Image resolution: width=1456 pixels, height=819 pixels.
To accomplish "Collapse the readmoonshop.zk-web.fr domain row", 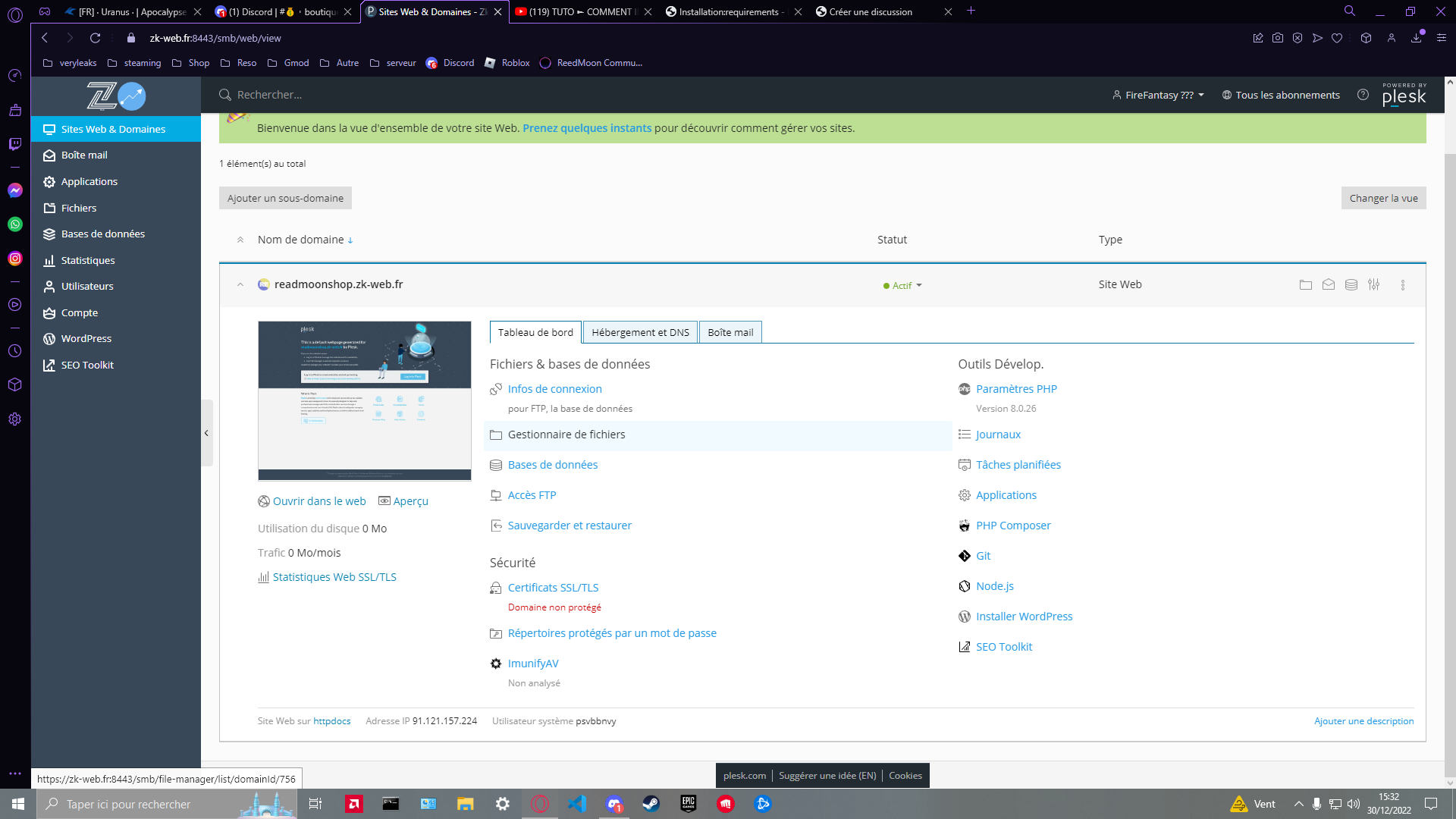I will tap(240, 285).
